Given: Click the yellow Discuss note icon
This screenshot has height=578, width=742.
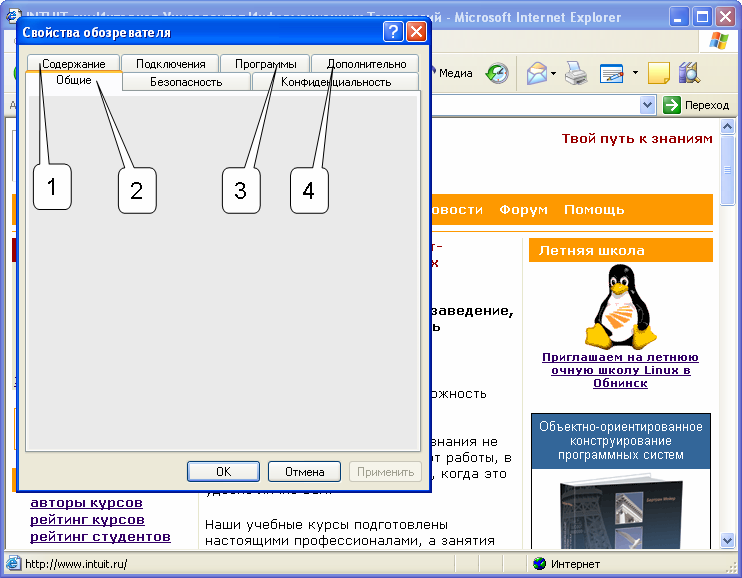Looking at the screenshot, I should (659, 73).
